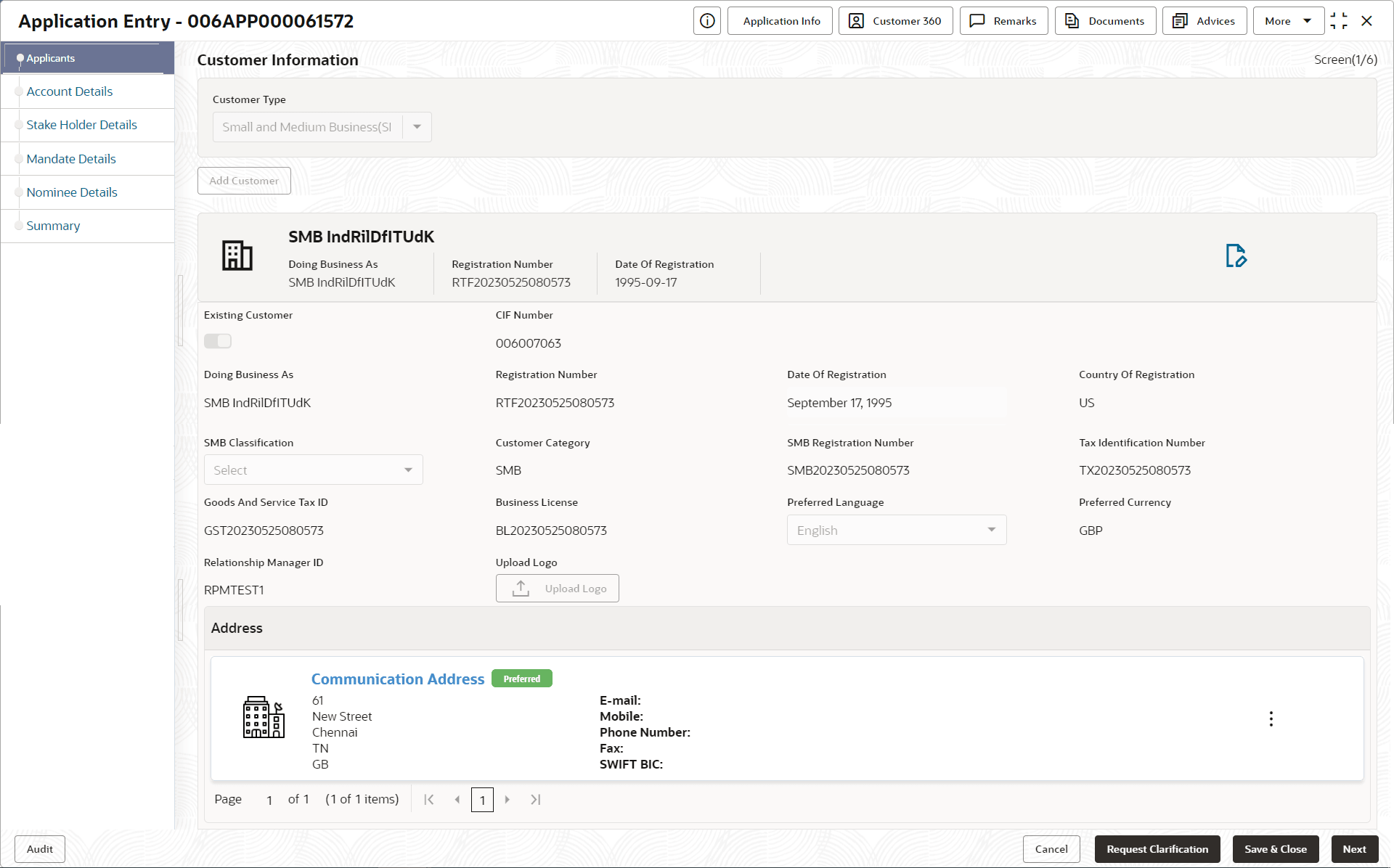Go to Stake Holder Details step
This screenshot has height=868, width=1394.
[81, 125]
